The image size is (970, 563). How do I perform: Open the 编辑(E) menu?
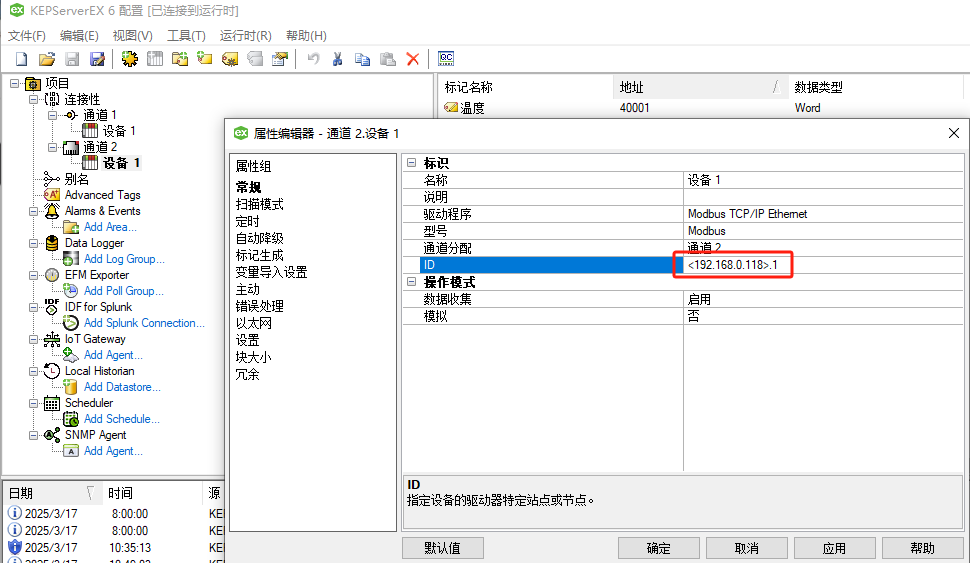coord(79,36)
